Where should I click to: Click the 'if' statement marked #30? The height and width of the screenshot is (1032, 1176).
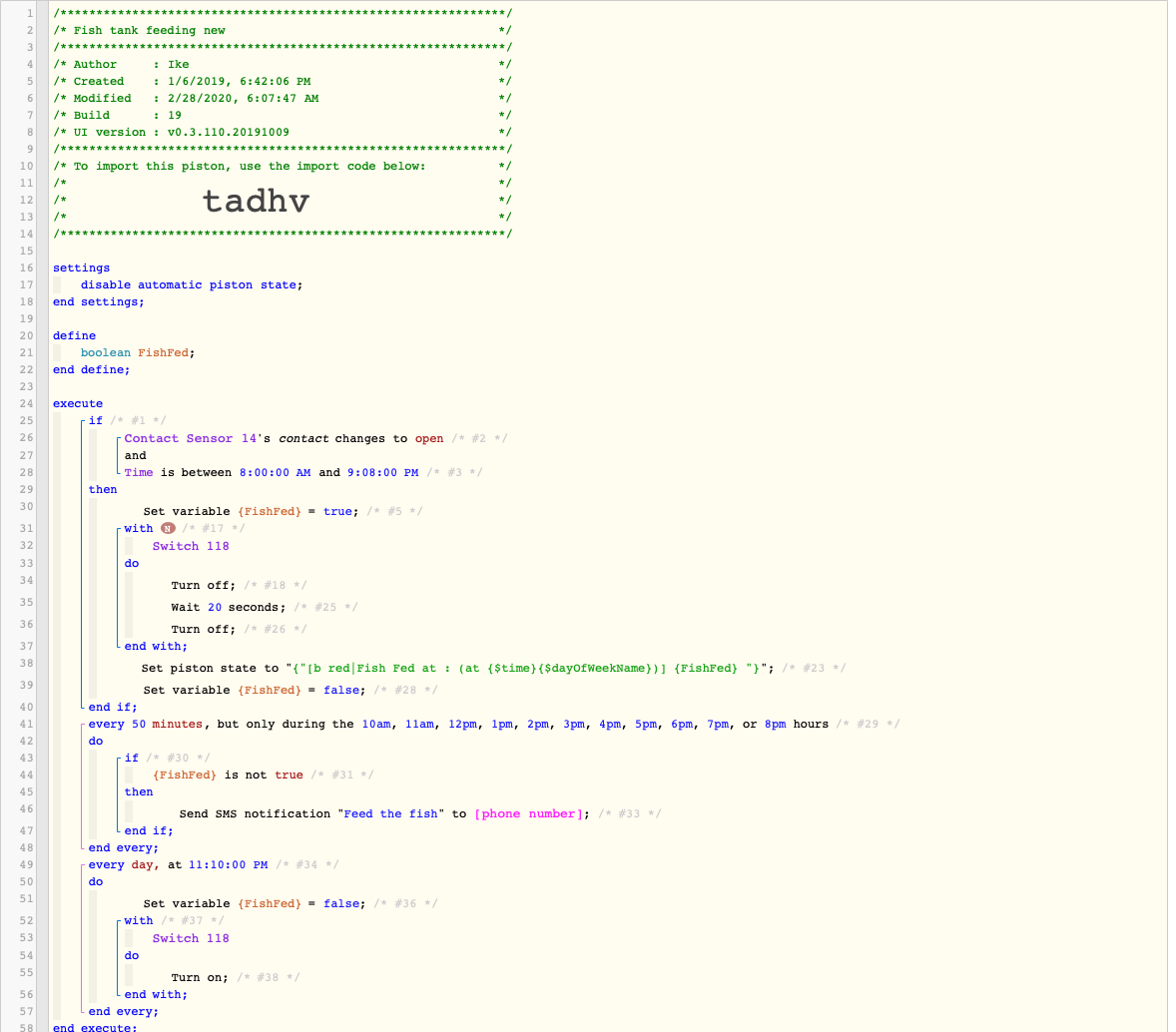[131, 759]
